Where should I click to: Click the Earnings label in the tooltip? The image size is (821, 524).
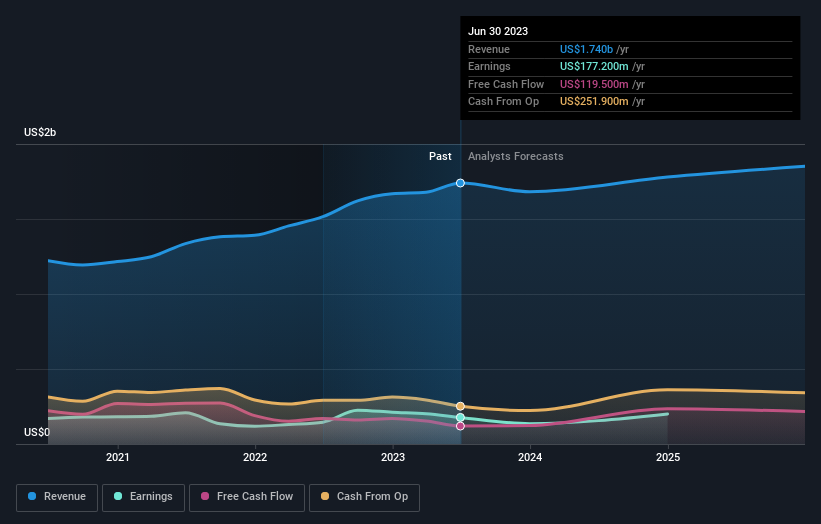(x=489, y=66)
